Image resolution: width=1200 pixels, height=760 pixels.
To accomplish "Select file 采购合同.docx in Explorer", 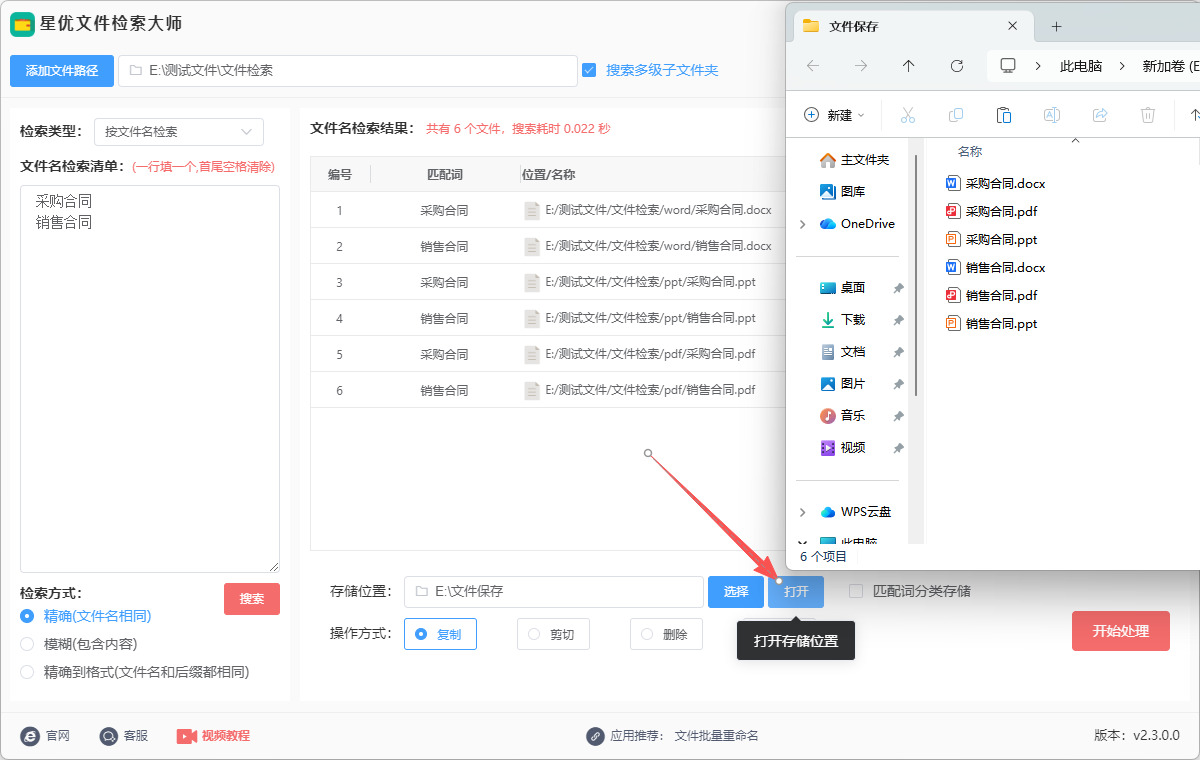I will point(995,184).
